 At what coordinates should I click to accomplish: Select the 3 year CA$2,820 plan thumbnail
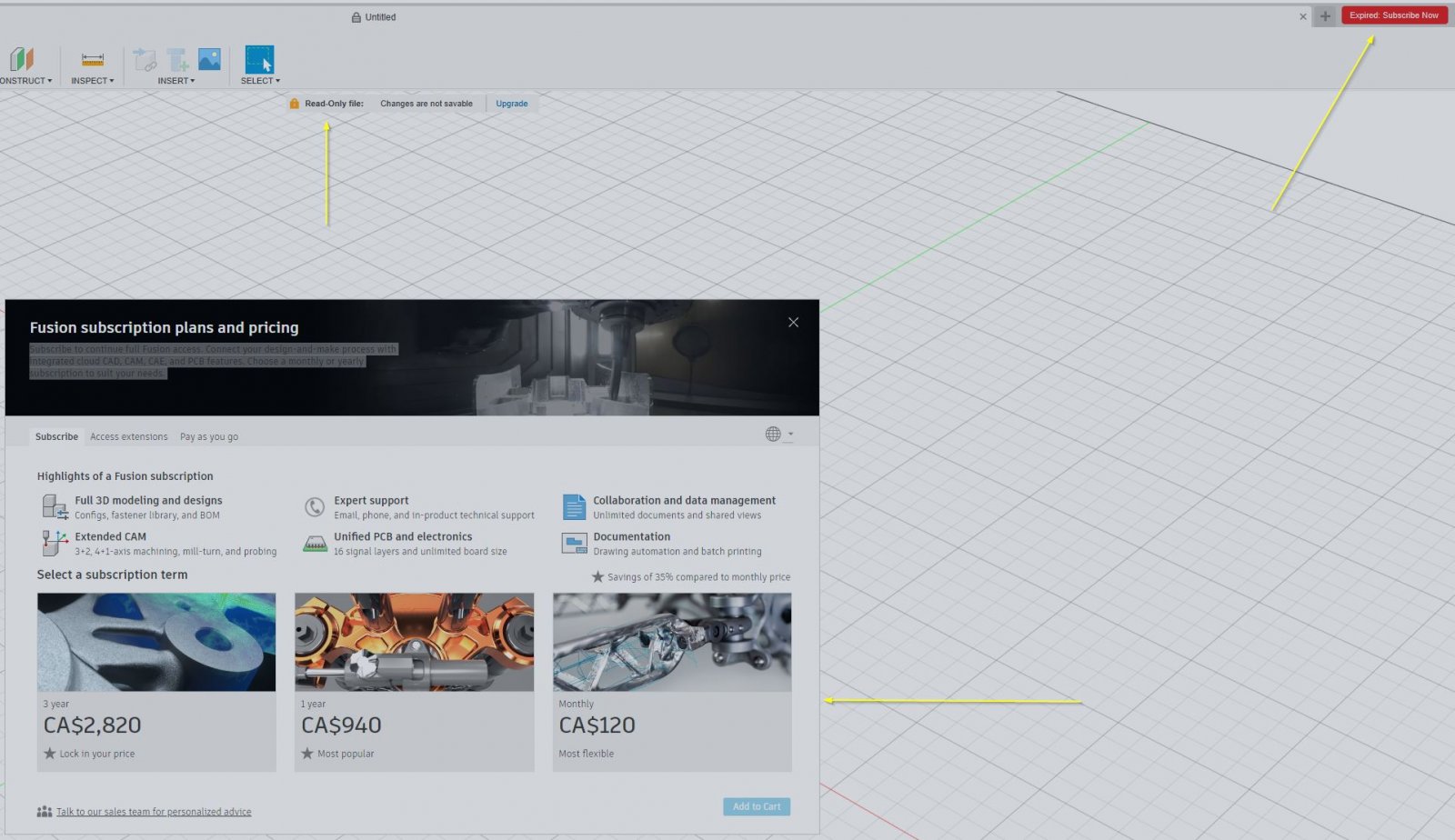coord(156,643)
